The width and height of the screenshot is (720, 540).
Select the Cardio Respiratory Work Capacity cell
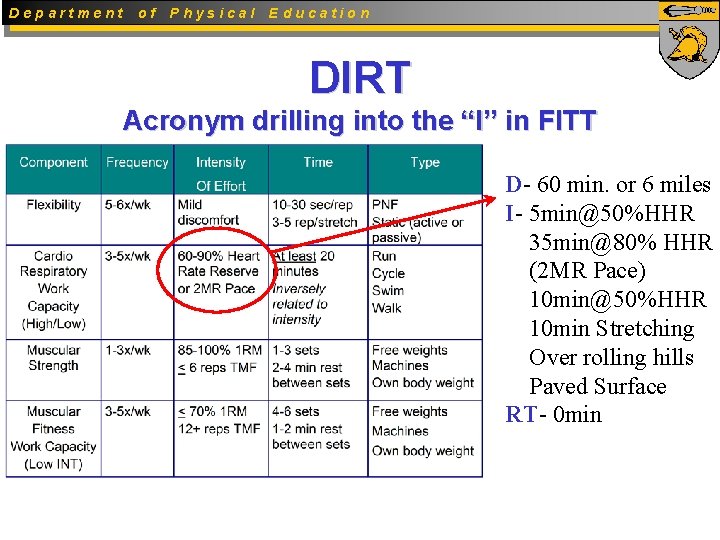click(53, 290)
